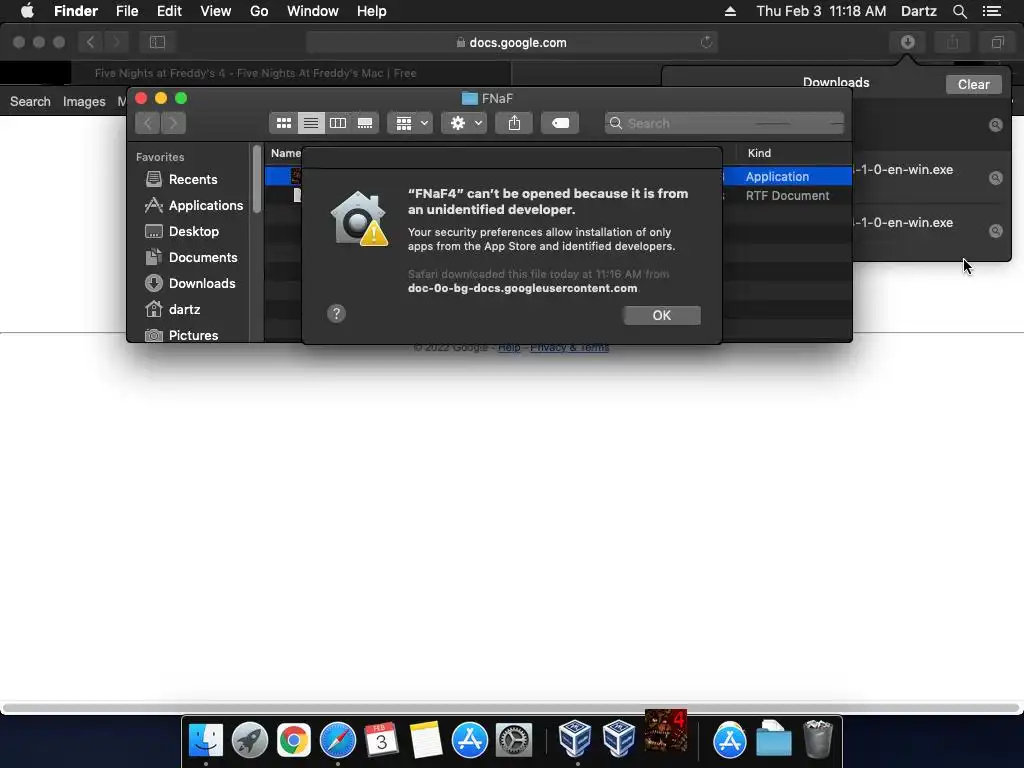1024x768 pixels.
Task: Click Safari share toolbar button
Action: [x=953, y=42]
